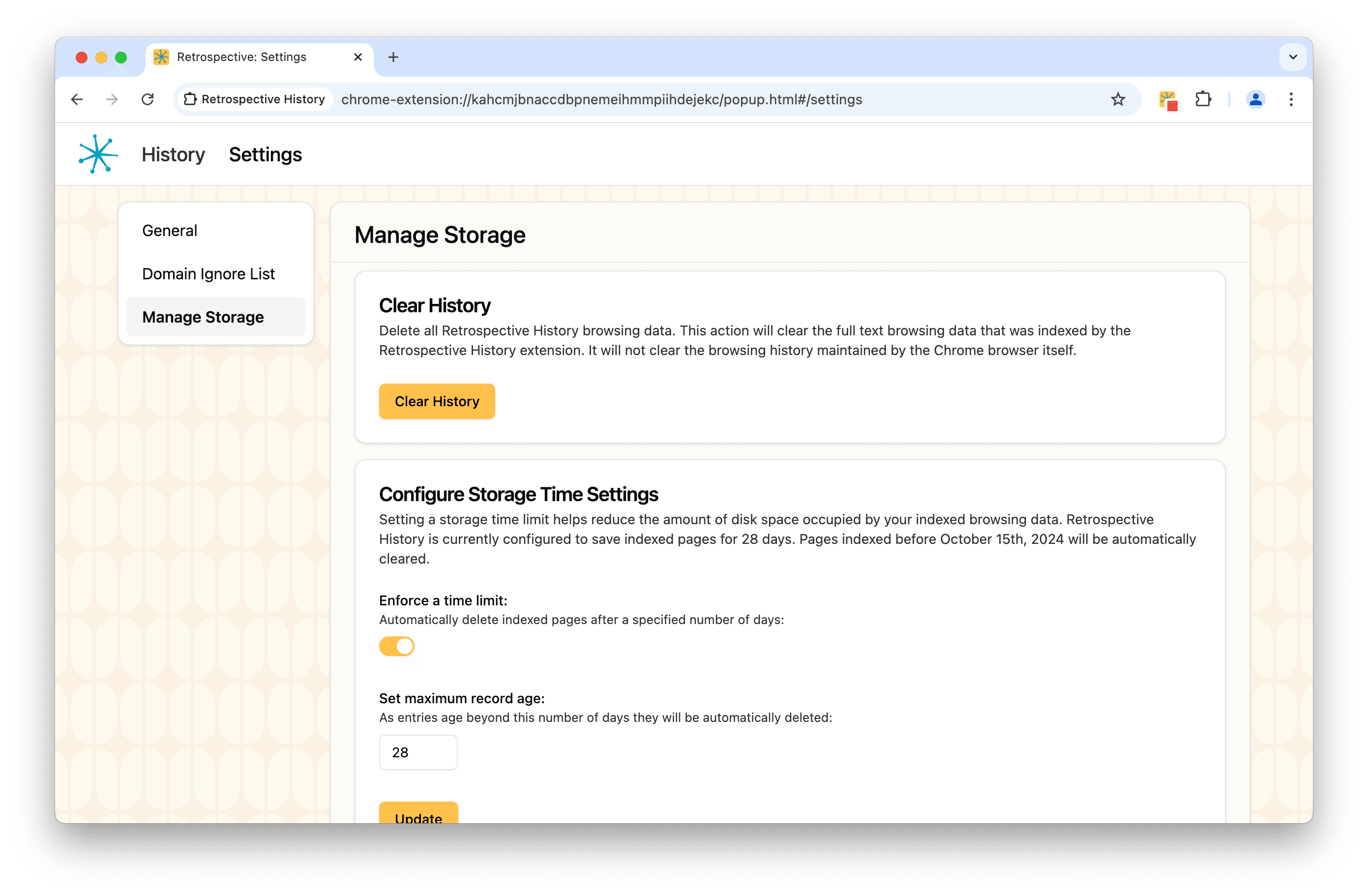The width and height of the screenshot is (1368, 896).
Task: Click the browser forward arrow icon
Action: click(111, 99)
